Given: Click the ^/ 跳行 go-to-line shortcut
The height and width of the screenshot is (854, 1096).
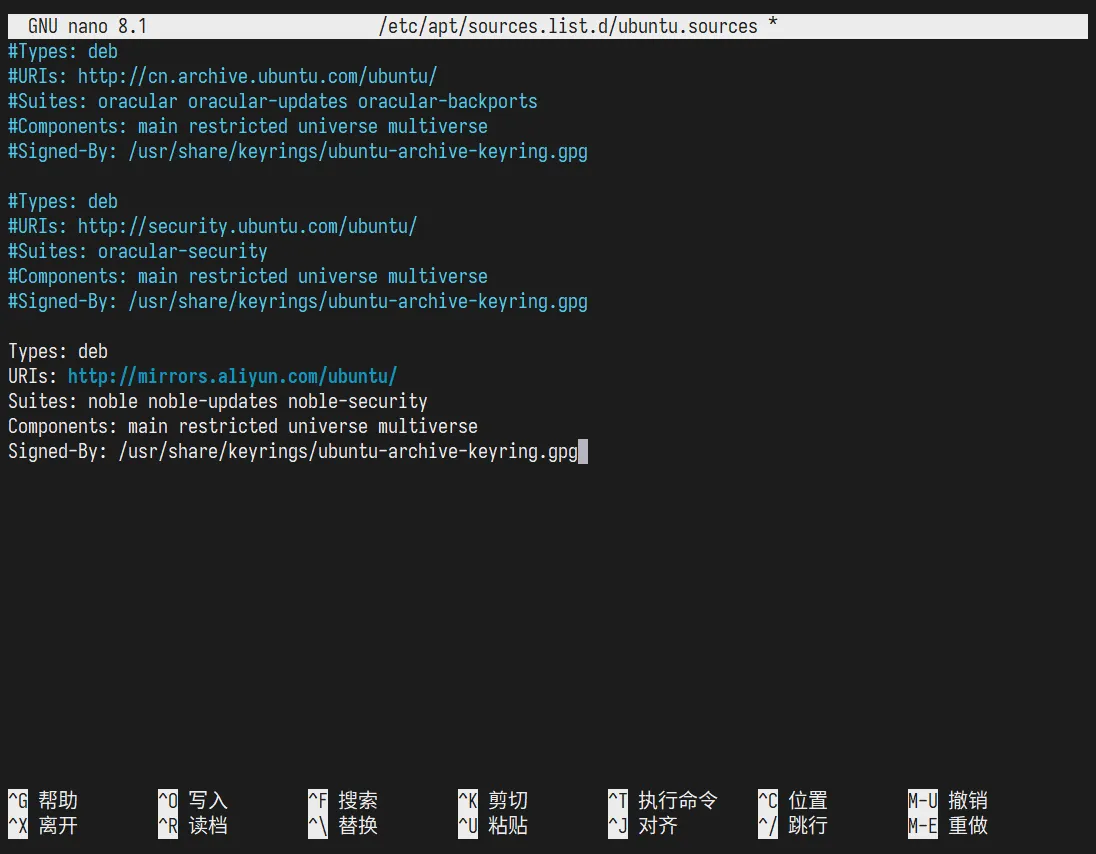Looking at the screenshot, I should pos(793,825).
